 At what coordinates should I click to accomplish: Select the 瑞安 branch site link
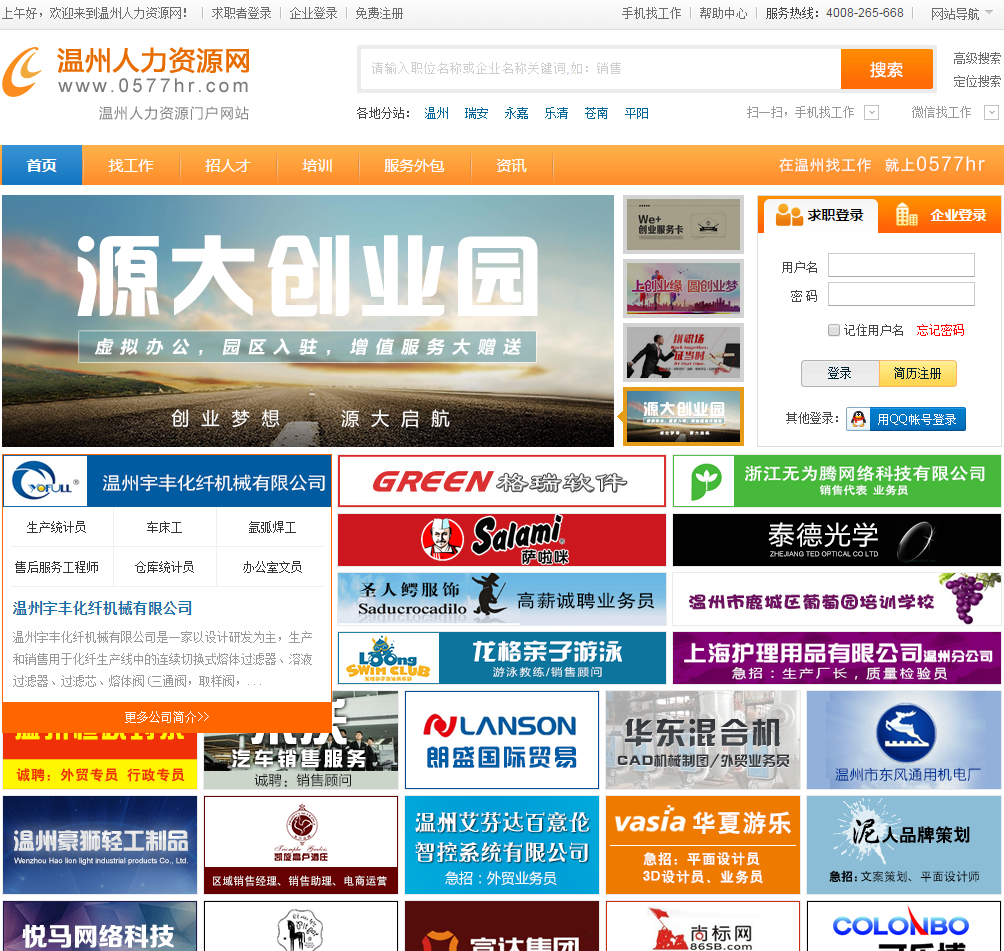point(476,113)
